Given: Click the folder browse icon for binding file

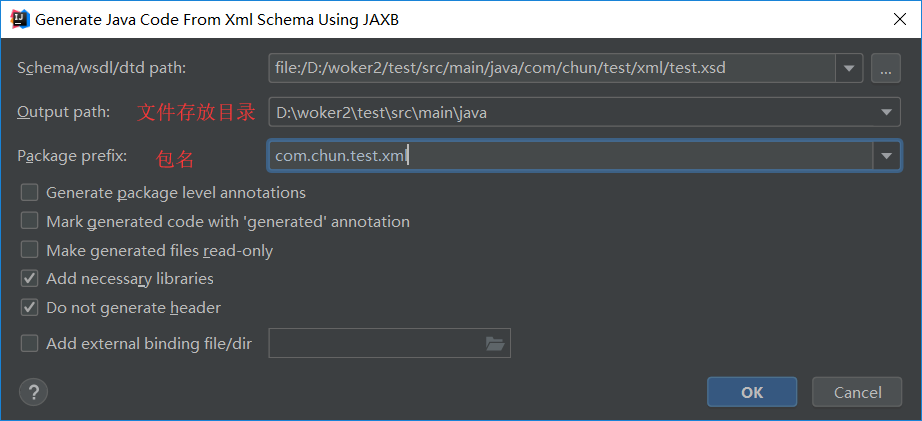Looking at the screenshot, I should pos(494,343).
